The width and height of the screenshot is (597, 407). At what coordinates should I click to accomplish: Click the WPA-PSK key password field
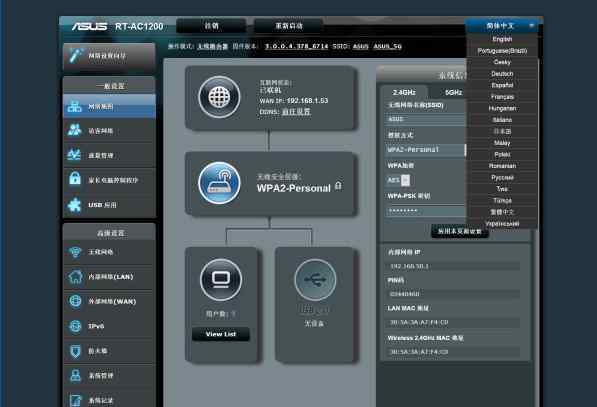426,211
